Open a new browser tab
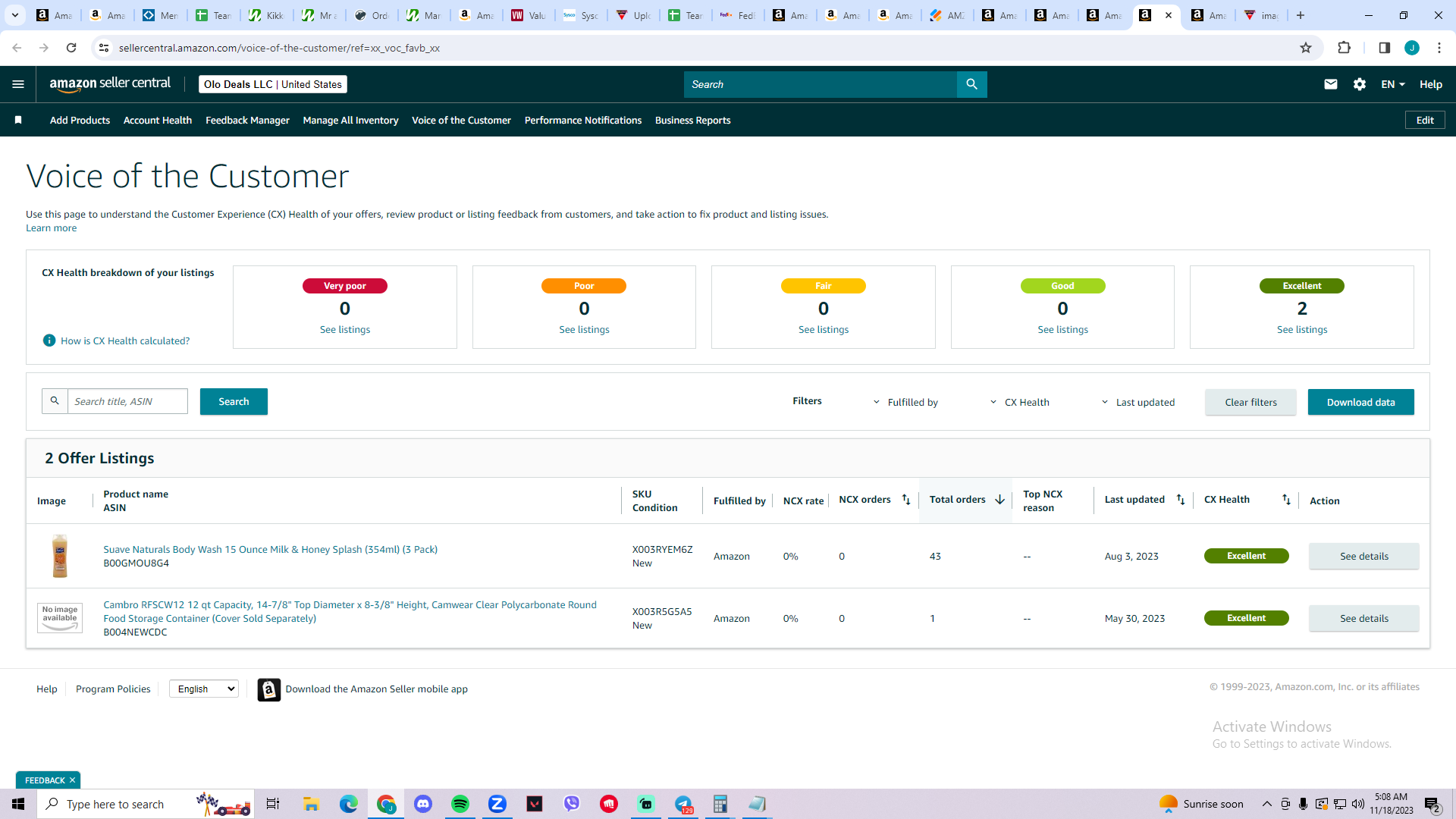The width and height of the screenshot is (1456, 819). pyautogui.click(x=1301, y=15)
